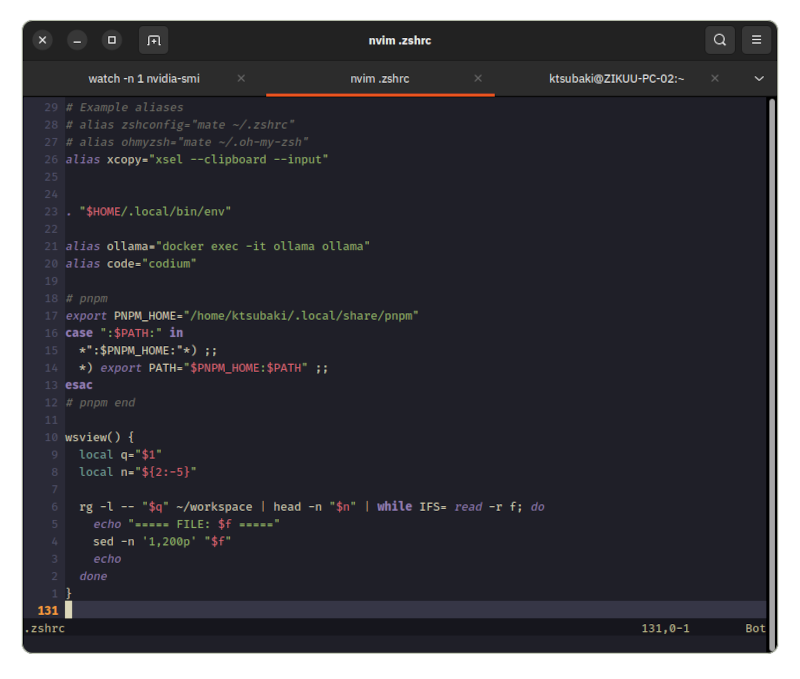Open the hamburger main menu
The width and height of the screenshot is (800, 679).
757,41
